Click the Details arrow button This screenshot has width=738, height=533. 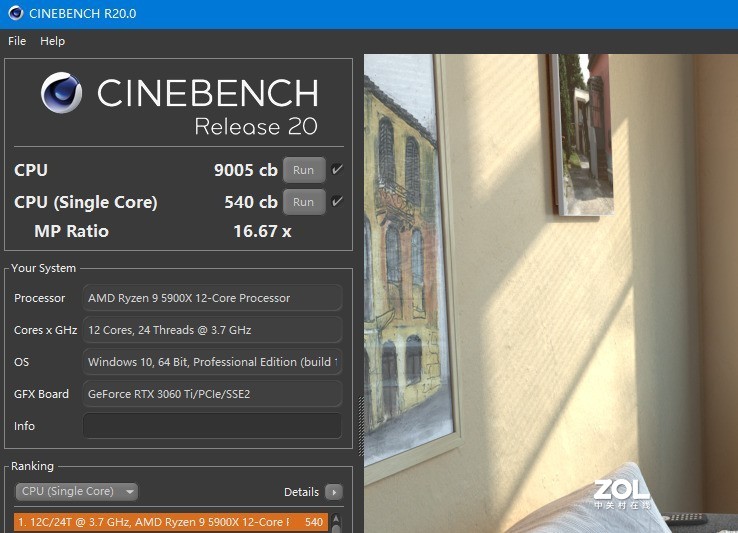click(334, 493)
